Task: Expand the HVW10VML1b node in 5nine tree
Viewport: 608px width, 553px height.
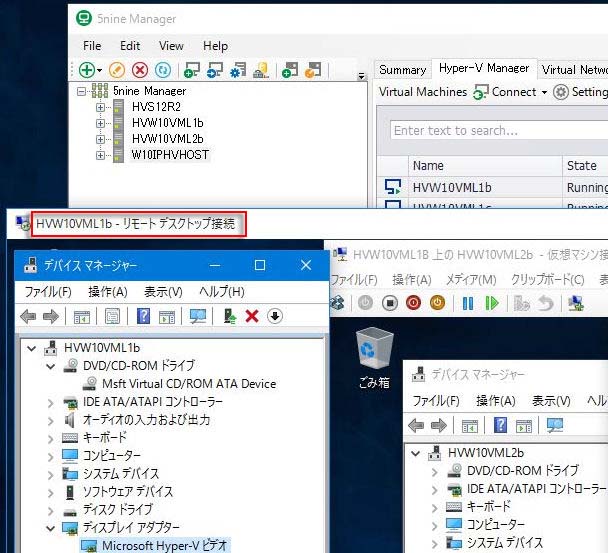Action: click(x=100, y=123)
